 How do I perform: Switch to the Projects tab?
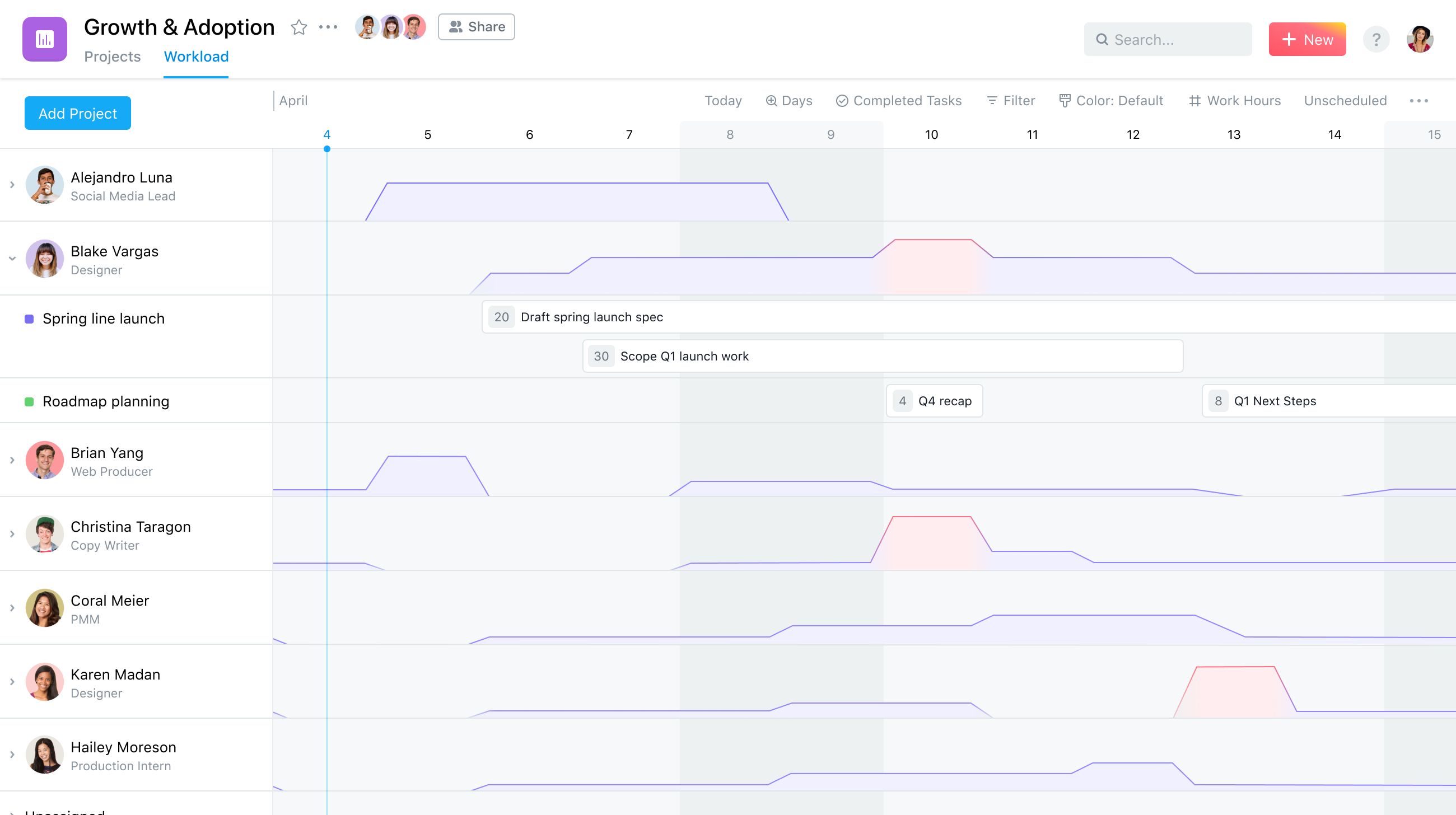coord(112,56)
